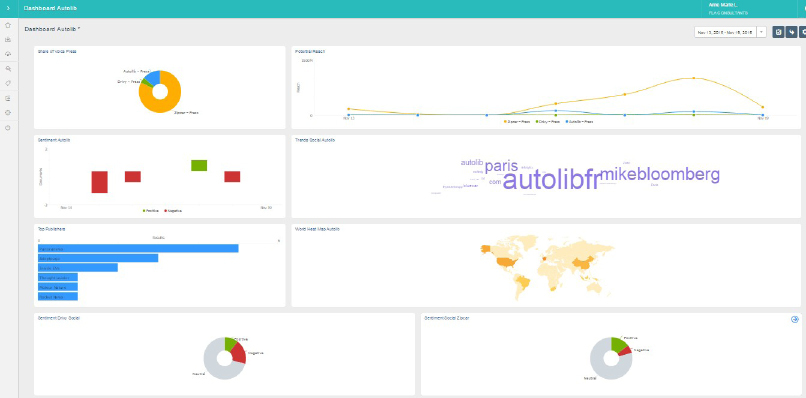Viewport: 806px width, 398px height.
Task: Click the word autolibfr in the word cloud
Action: click(551, 180)
